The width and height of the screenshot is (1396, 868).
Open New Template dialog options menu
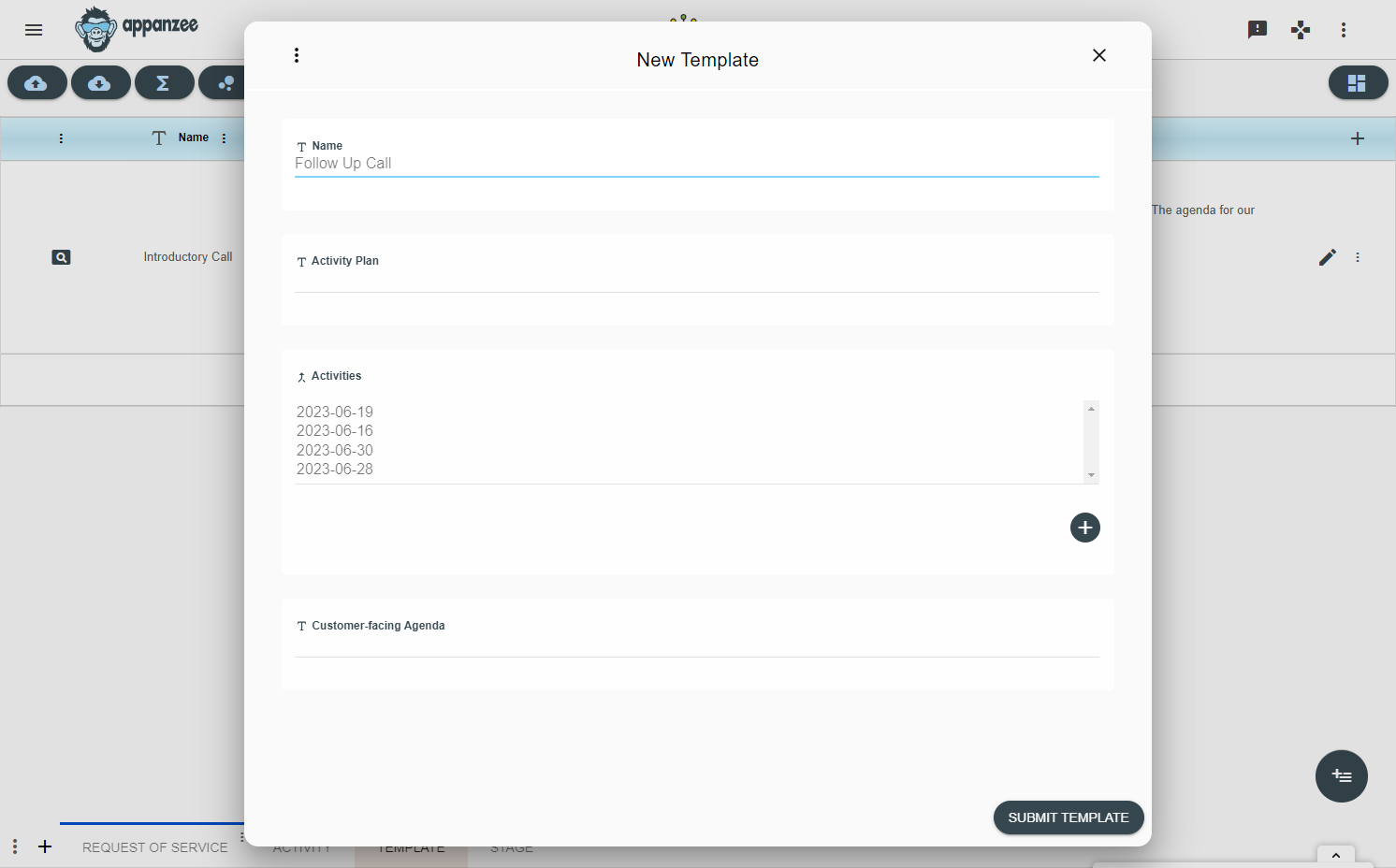pyautogui.click(x=297, y=55)
